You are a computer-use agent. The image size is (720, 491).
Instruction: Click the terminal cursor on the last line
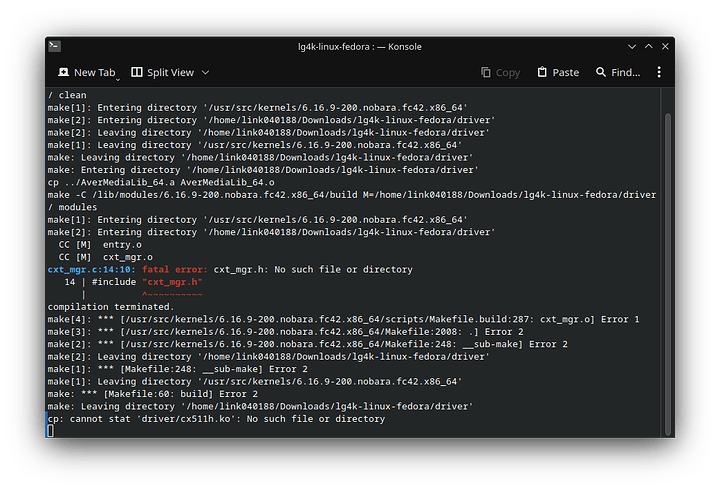(51, 431)
